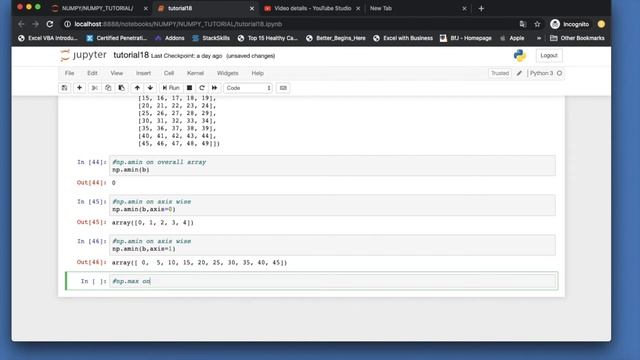Click Out[45] result array([0, 1, 2, 3, 4])

pyautogui.click(x=153, y=222)
